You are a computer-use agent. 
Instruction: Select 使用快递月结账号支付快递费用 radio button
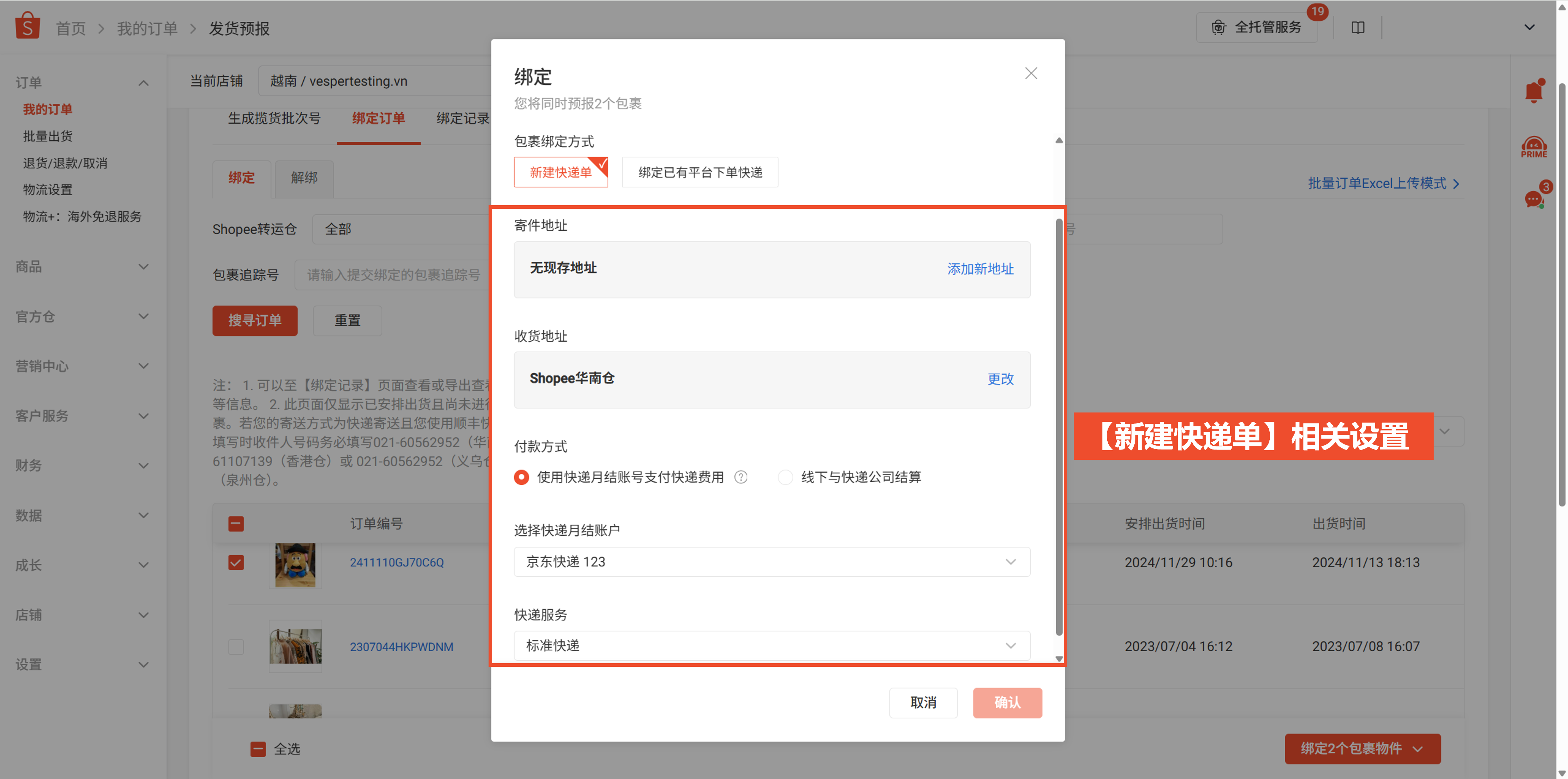(x=521, y=477)
